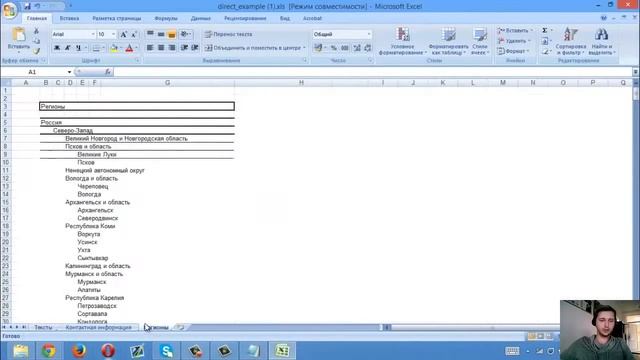Open the font size 10 dropdown
The width and height of the screenshot is (640, 360).
click(x=113, y=34)
